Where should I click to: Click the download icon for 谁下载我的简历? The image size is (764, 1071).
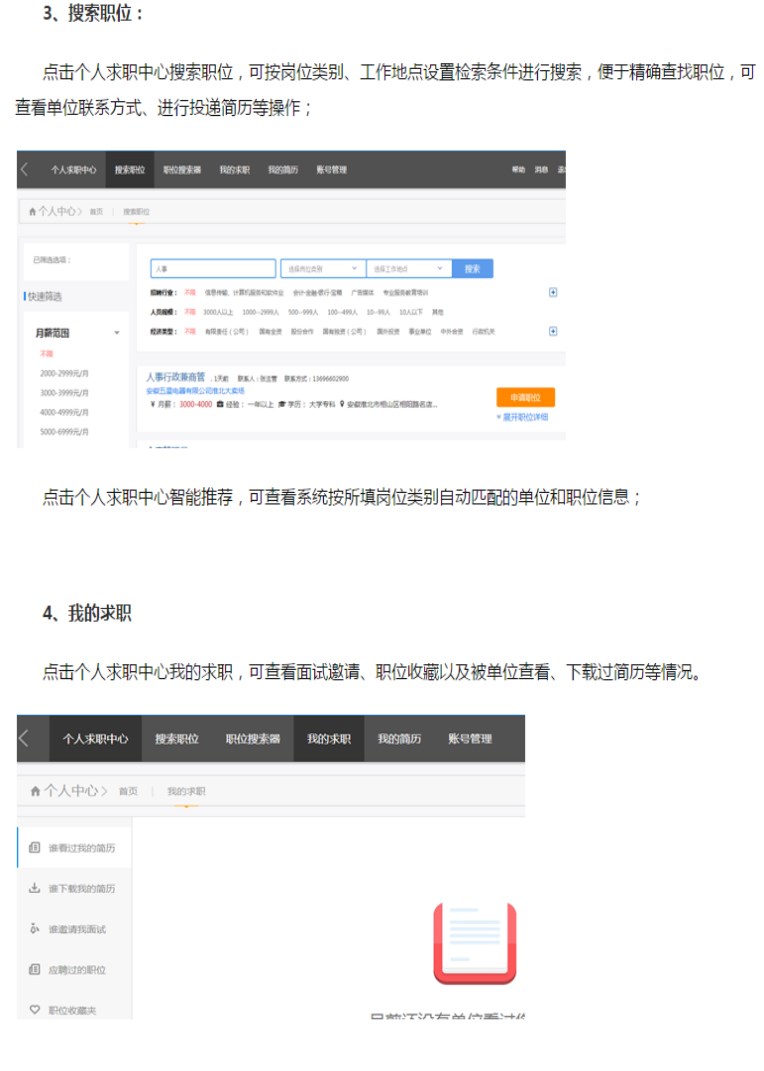pos(35,888)
